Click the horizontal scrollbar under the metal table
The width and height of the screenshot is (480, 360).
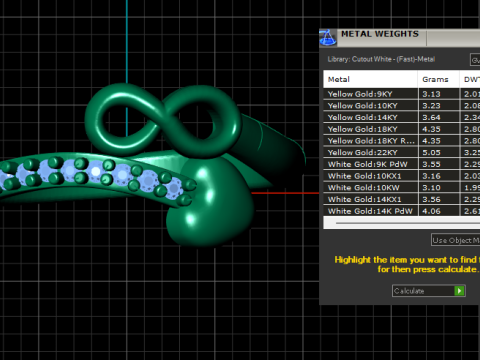click(402, 223)
